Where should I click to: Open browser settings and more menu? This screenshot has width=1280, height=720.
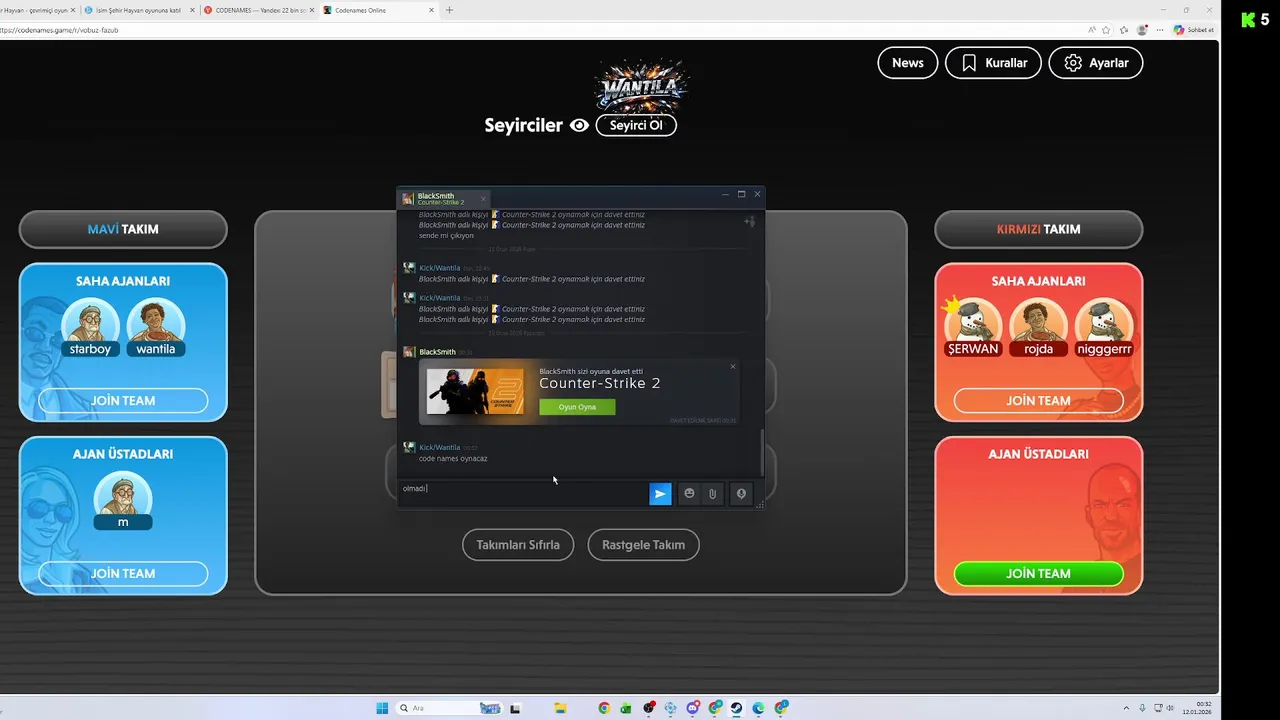(x=1160, y=30)
